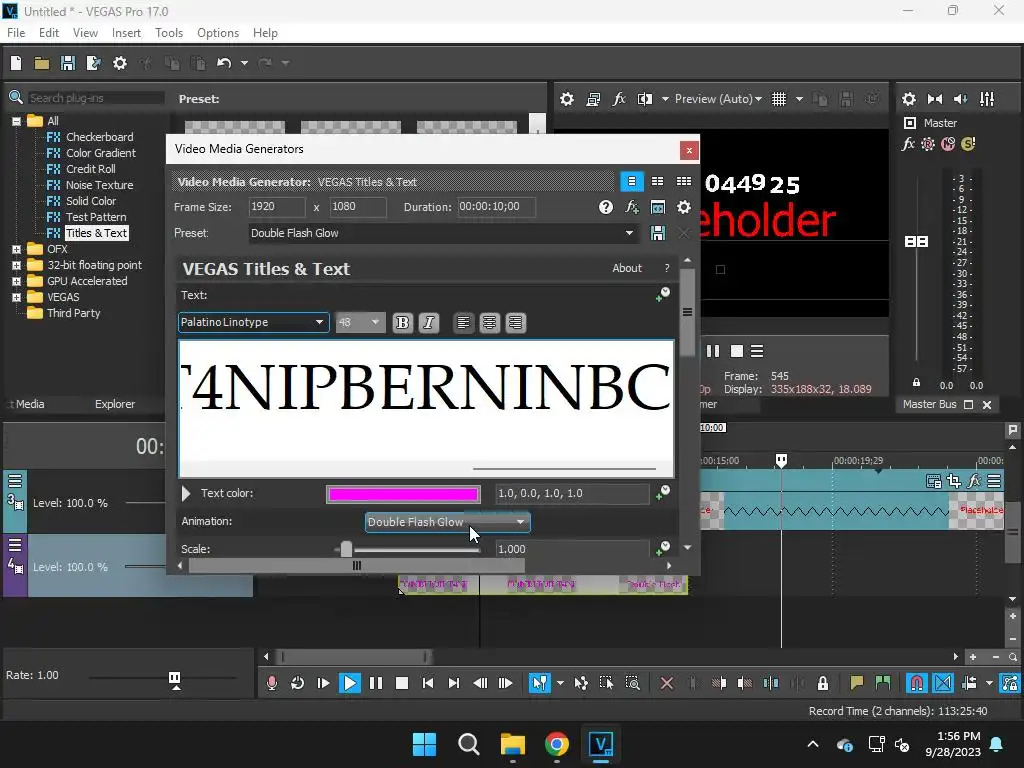Align text left in Titles & Text
The width and height of the screenshot is (1024, 768).
point(463,323)
